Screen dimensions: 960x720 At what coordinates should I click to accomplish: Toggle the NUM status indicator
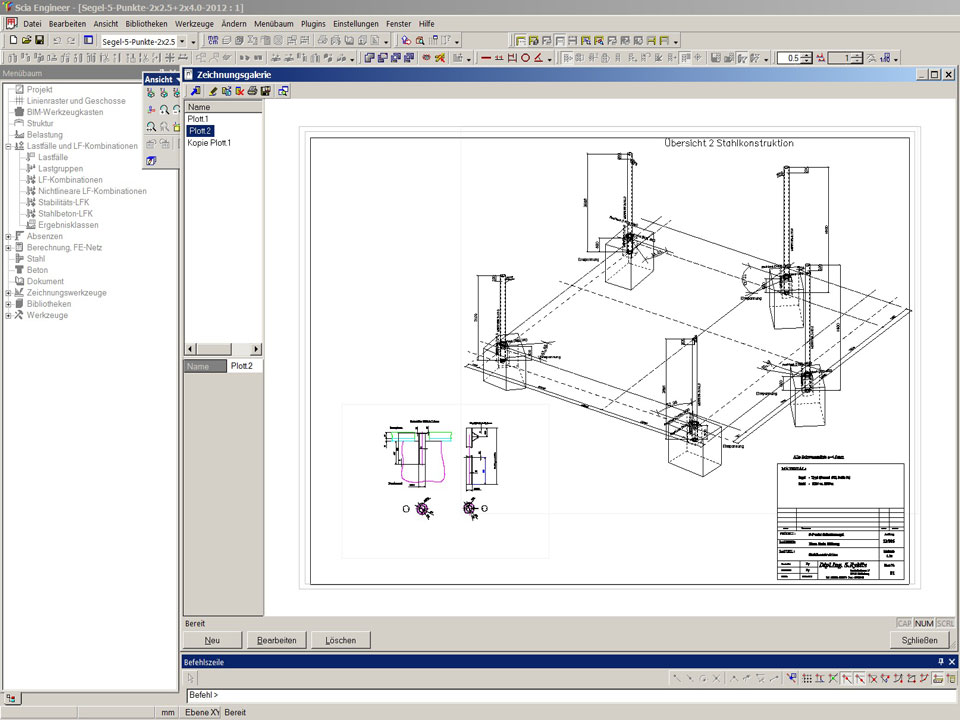click(x=924, y=623)
